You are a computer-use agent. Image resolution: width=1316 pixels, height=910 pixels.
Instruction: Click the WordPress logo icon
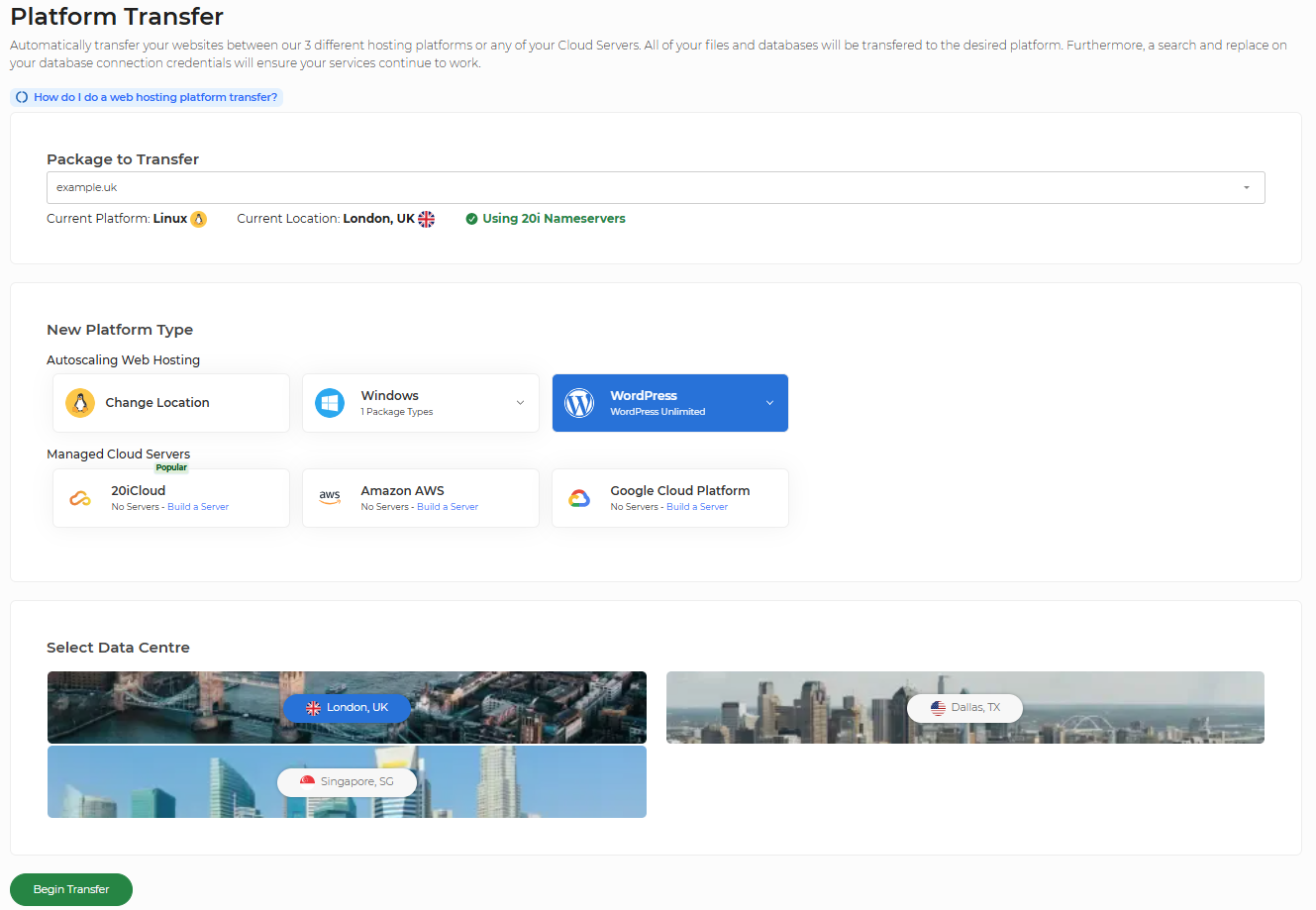click(579, 403)
